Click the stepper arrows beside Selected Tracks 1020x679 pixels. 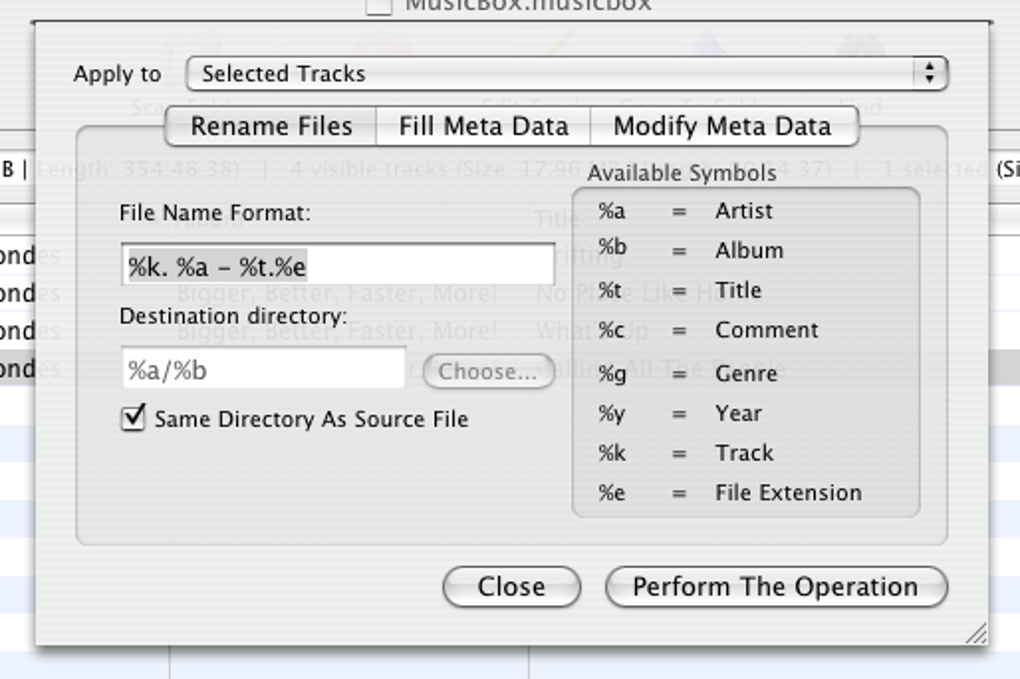coord(931,73)
